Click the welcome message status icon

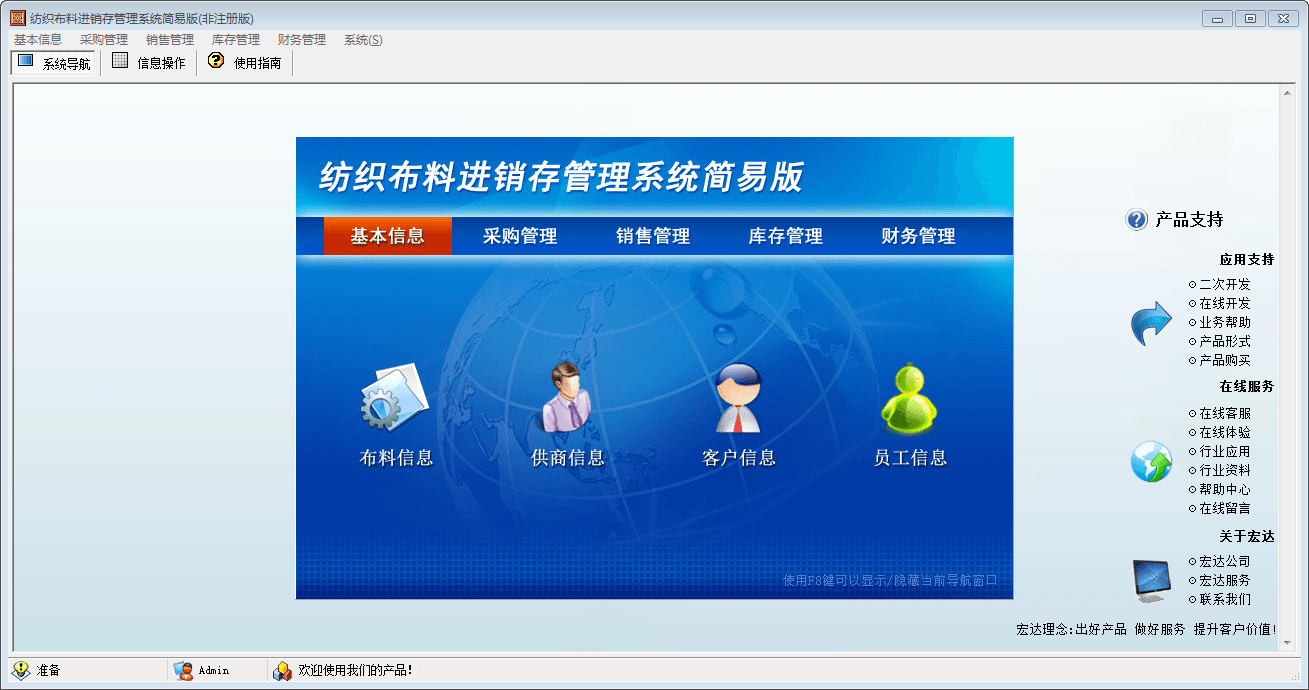[282, 670]
